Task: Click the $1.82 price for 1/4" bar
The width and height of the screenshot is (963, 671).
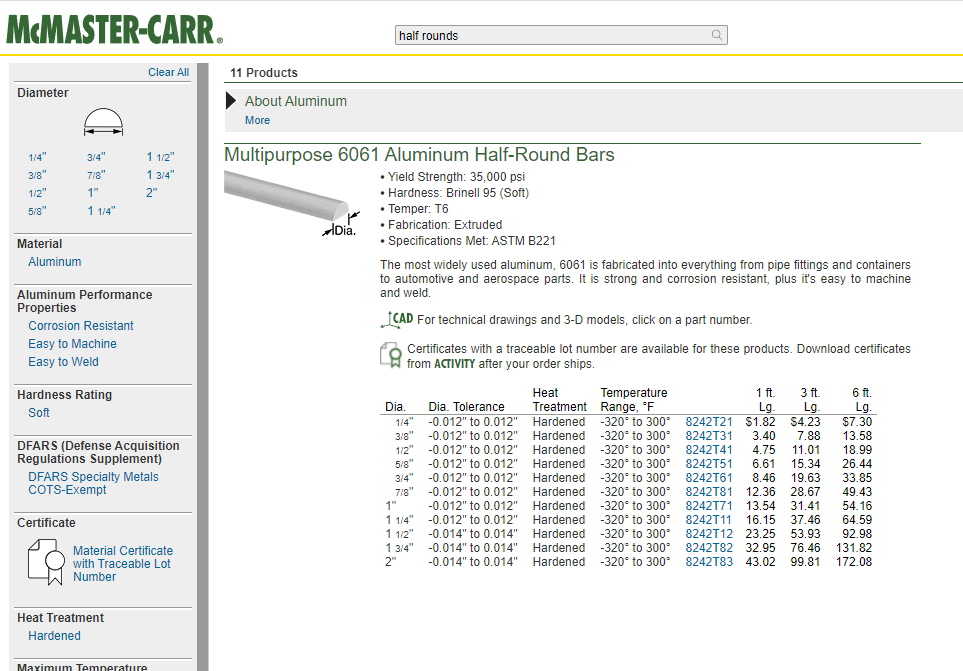Action: (x=760, y=422)
